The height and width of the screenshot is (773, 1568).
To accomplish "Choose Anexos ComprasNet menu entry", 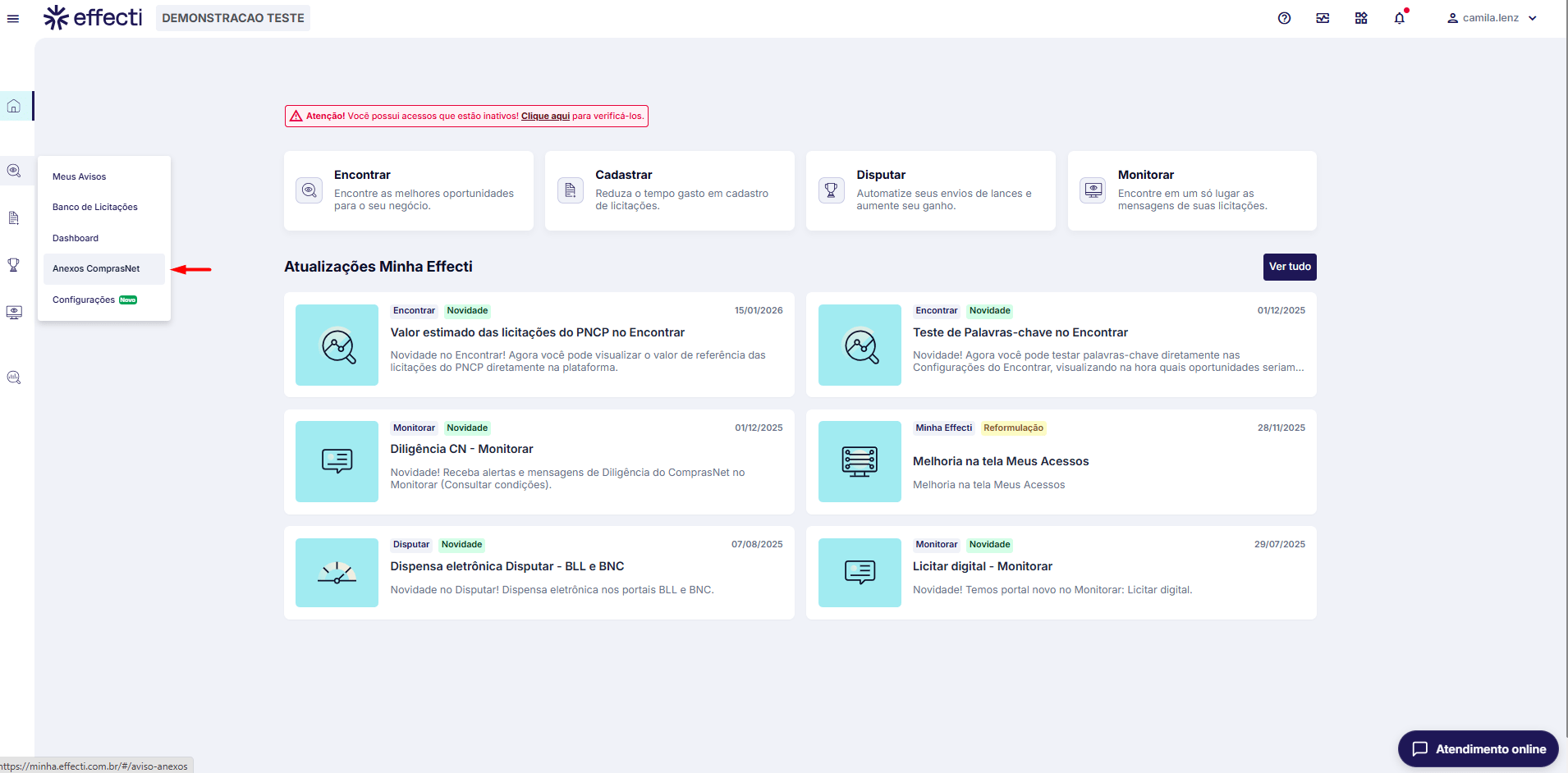I will pyautogui.click(x=96, y=269).
